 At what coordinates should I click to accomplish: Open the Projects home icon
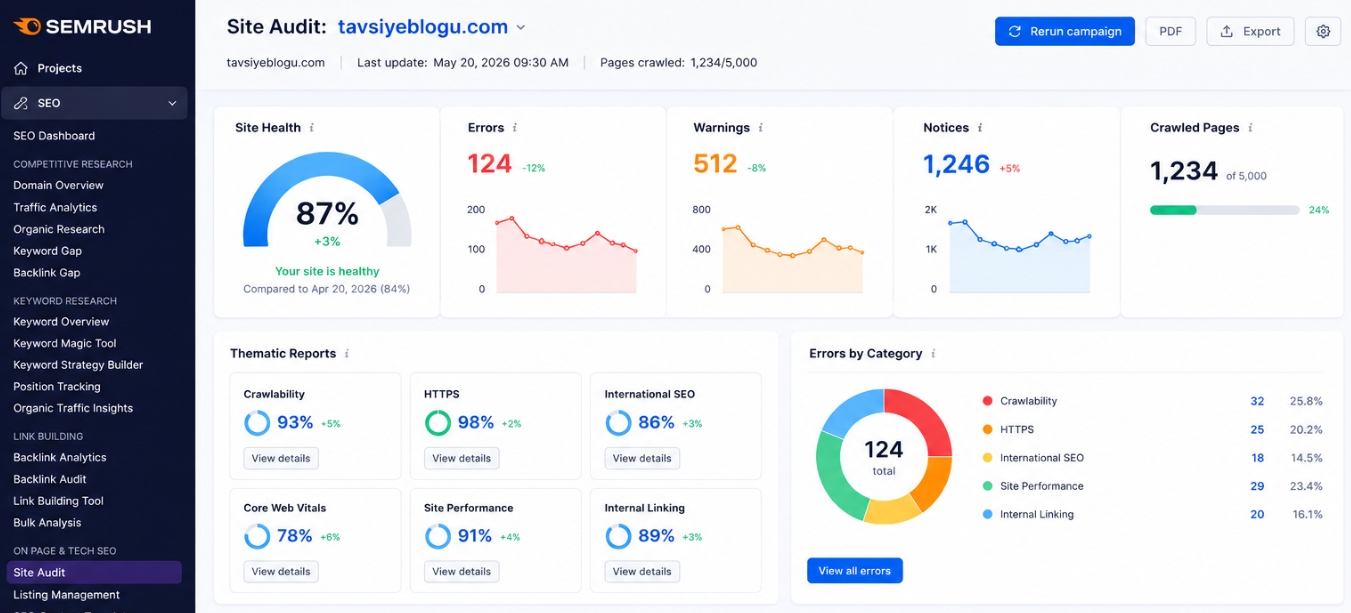pyautogui.click(x=21, y=68)
